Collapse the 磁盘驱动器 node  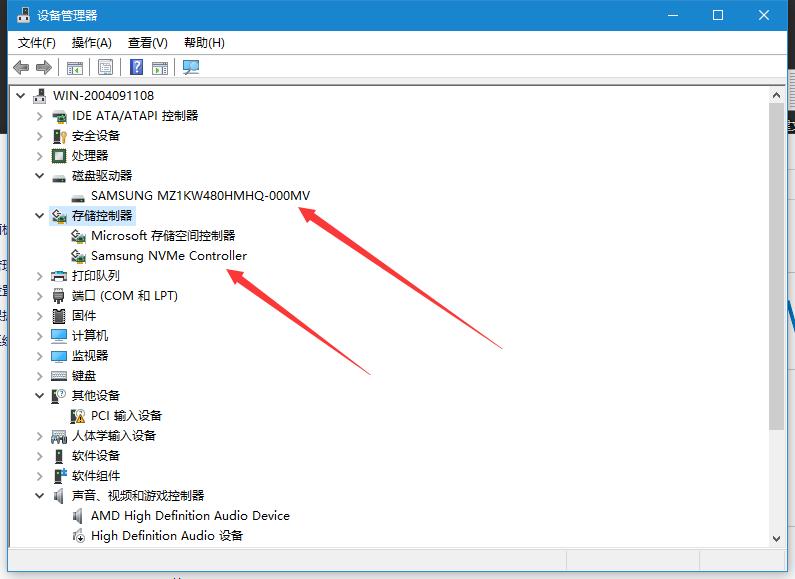point(40,175)
